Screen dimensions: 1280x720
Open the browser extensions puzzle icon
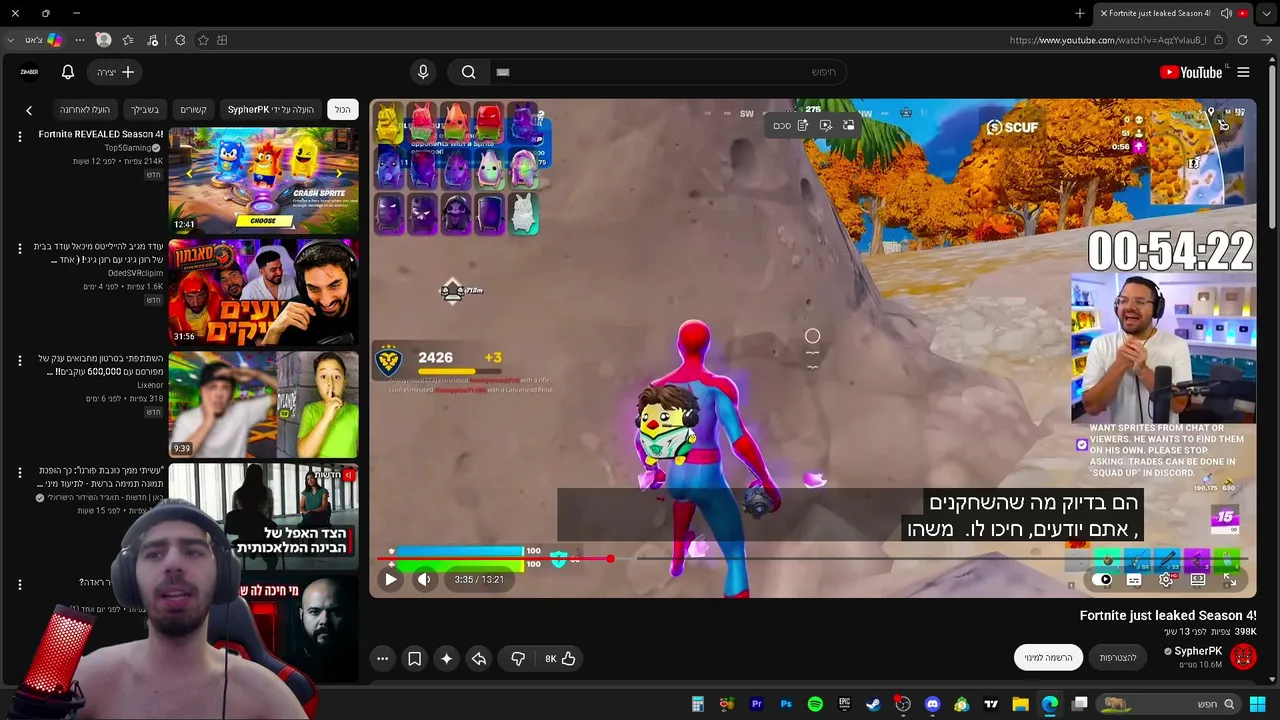tap(180, 40)
